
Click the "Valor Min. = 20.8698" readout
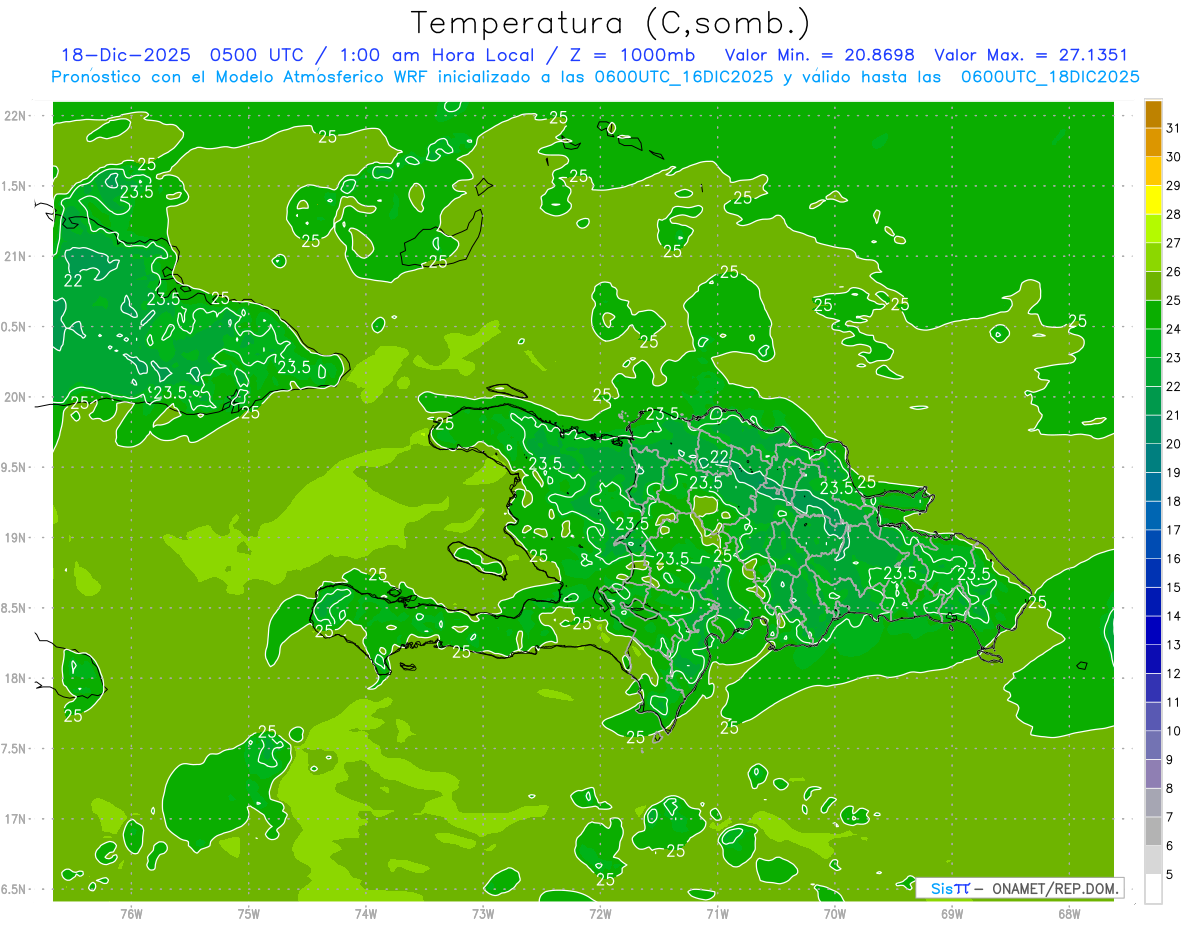pos(819,55)
